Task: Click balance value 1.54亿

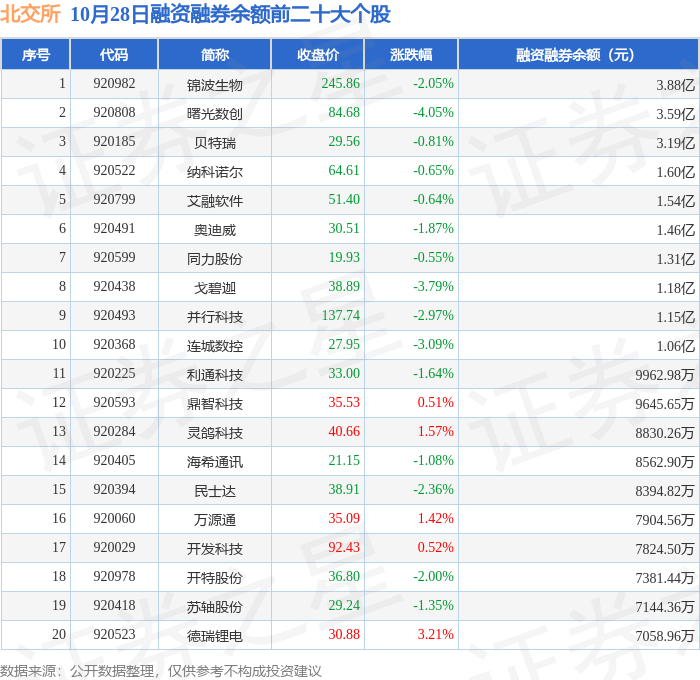Action: coord(675,201)
